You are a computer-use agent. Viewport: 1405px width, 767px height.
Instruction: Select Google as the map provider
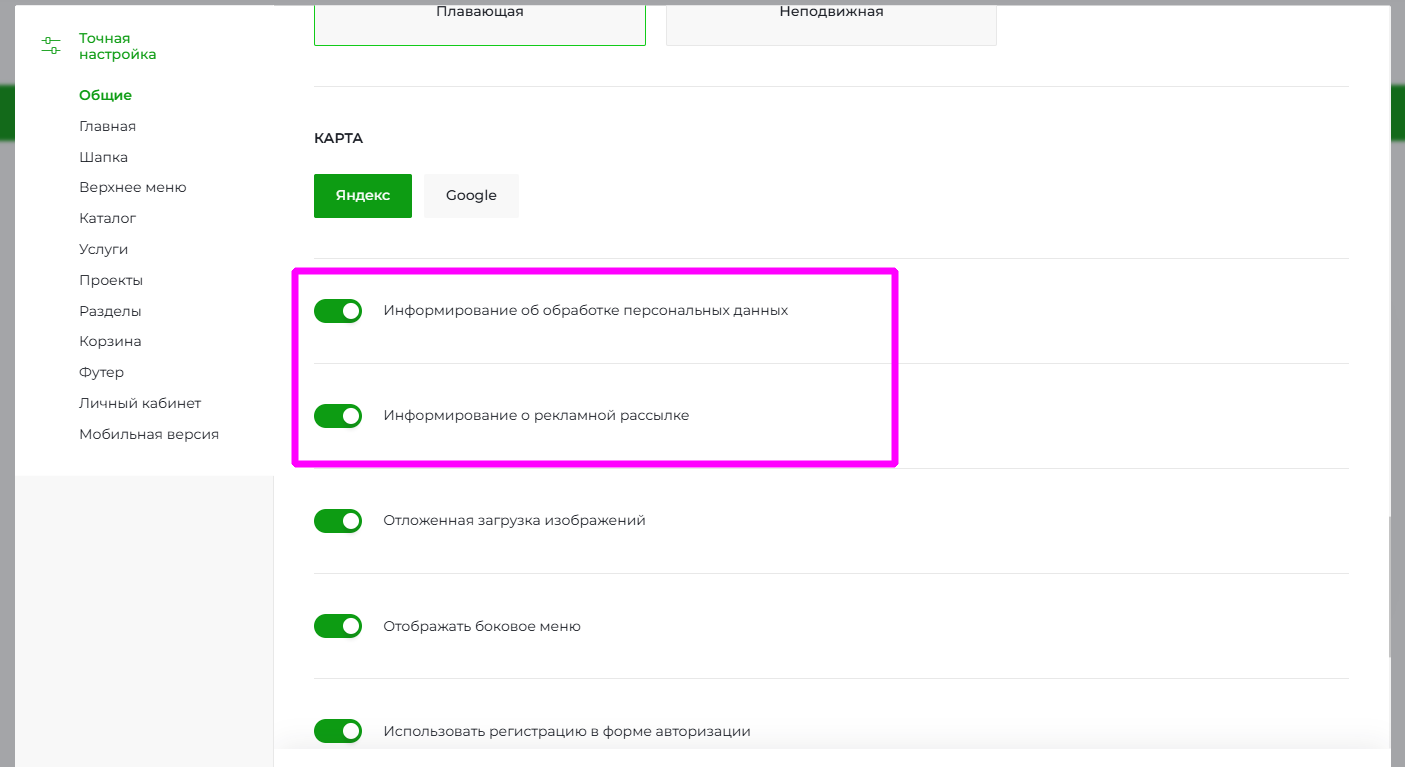[x=471, y=196]
